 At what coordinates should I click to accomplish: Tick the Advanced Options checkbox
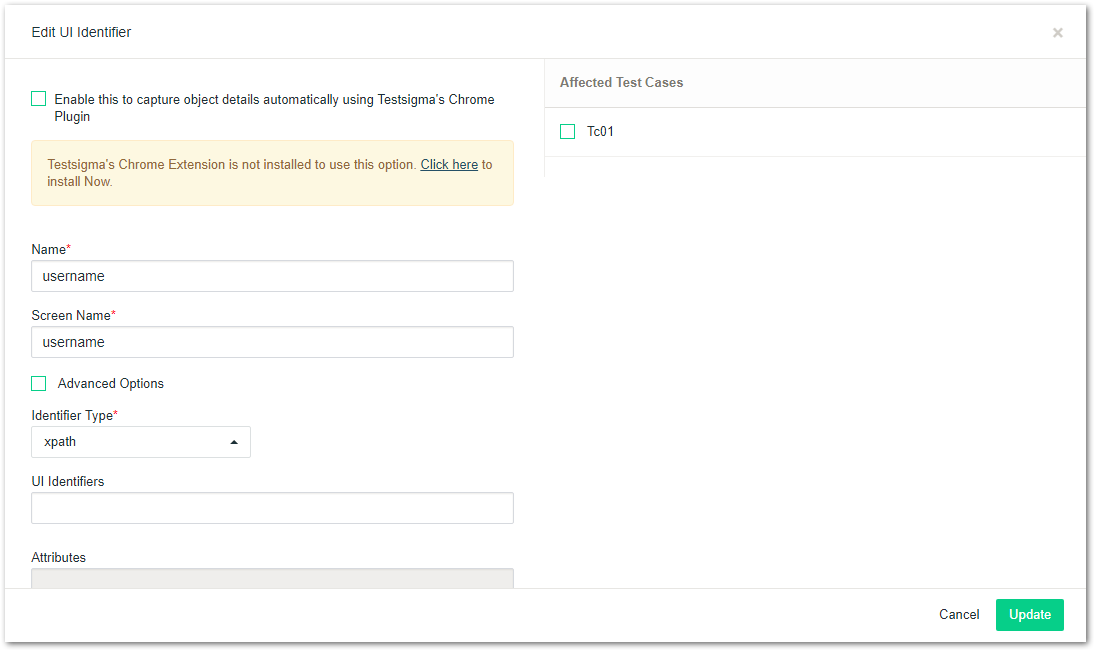pos(39,384)
